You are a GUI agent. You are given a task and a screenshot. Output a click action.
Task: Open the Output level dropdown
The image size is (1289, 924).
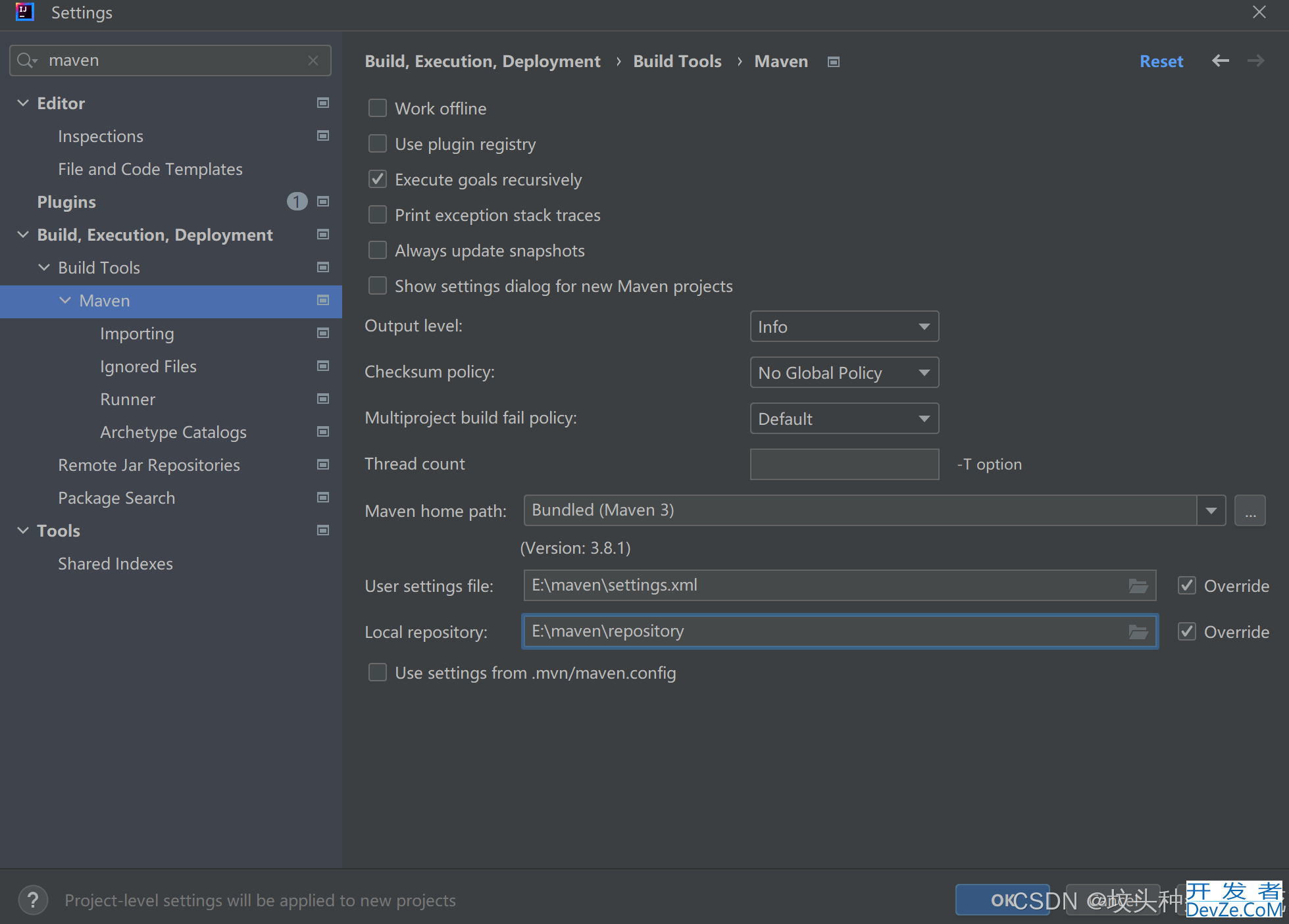coord(844,326)
